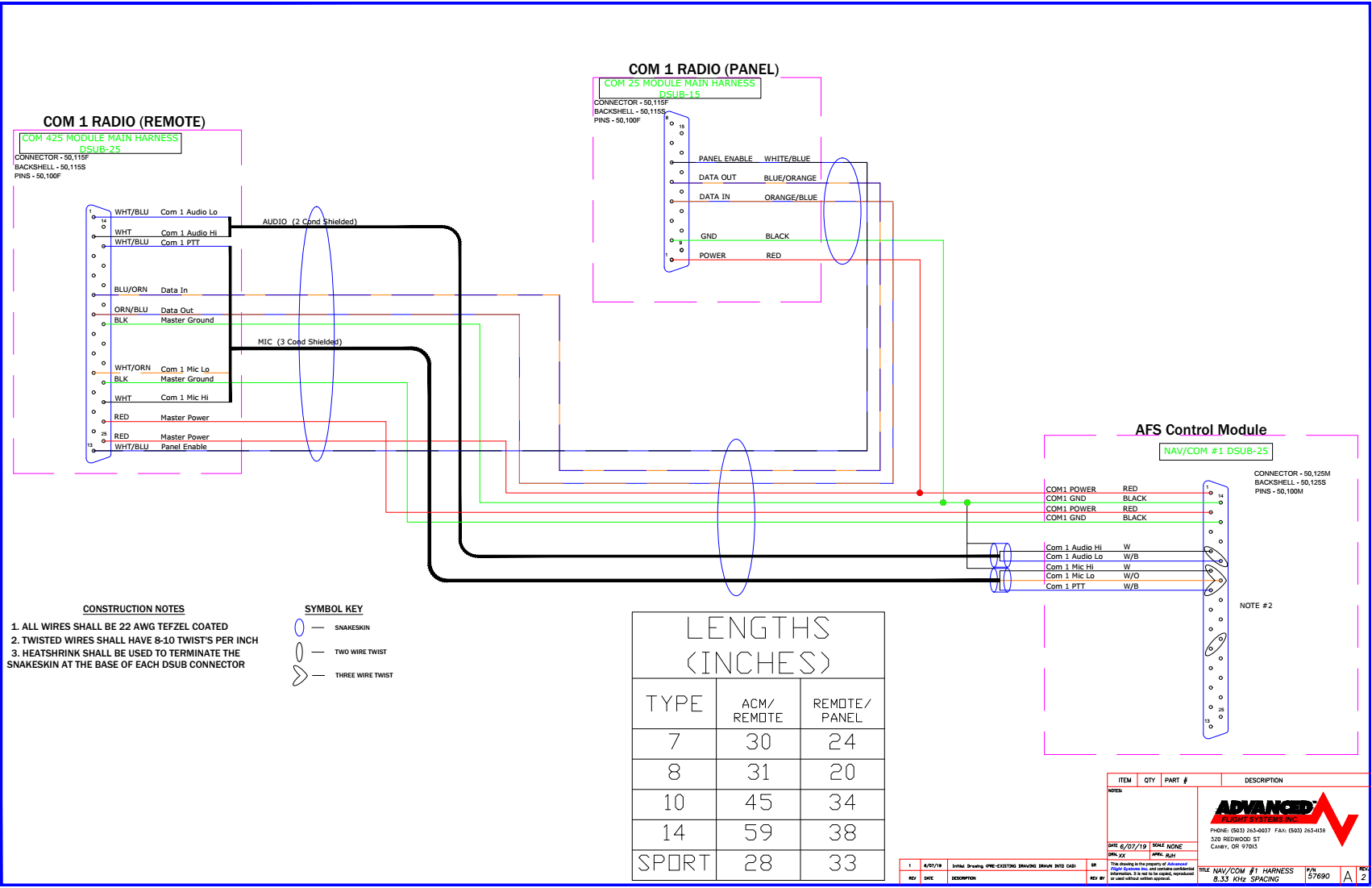The image size is (1372, 888).
Task: Click the QTY column header in the parts list
Action: (x=1150, y=781)
